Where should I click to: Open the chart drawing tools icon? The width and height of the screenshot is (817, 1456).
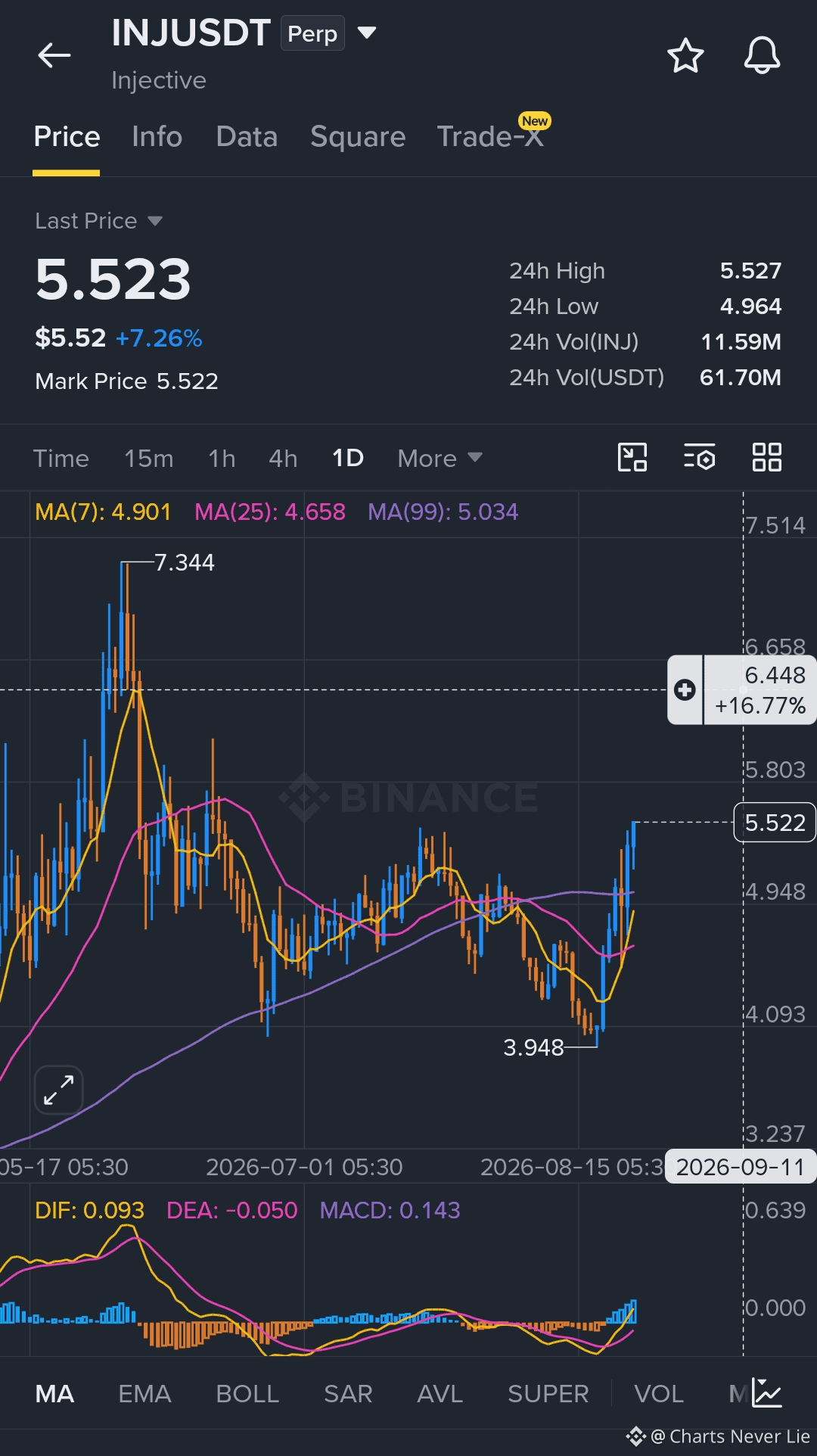click(632, 457)
